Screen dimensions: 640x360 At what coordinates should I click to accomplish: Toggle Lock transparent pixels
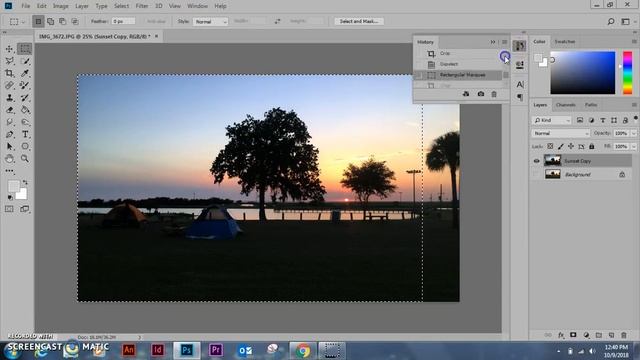(550, 146)
